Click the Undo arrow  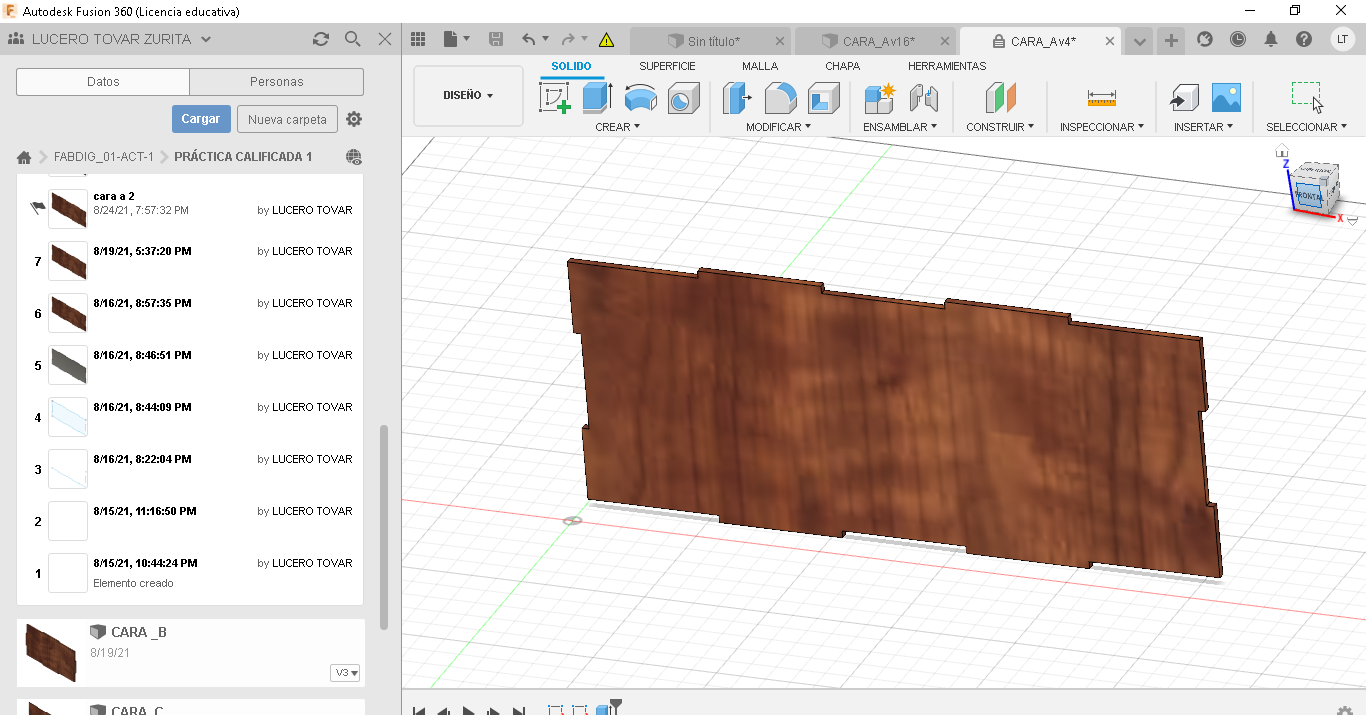[529, 39]
